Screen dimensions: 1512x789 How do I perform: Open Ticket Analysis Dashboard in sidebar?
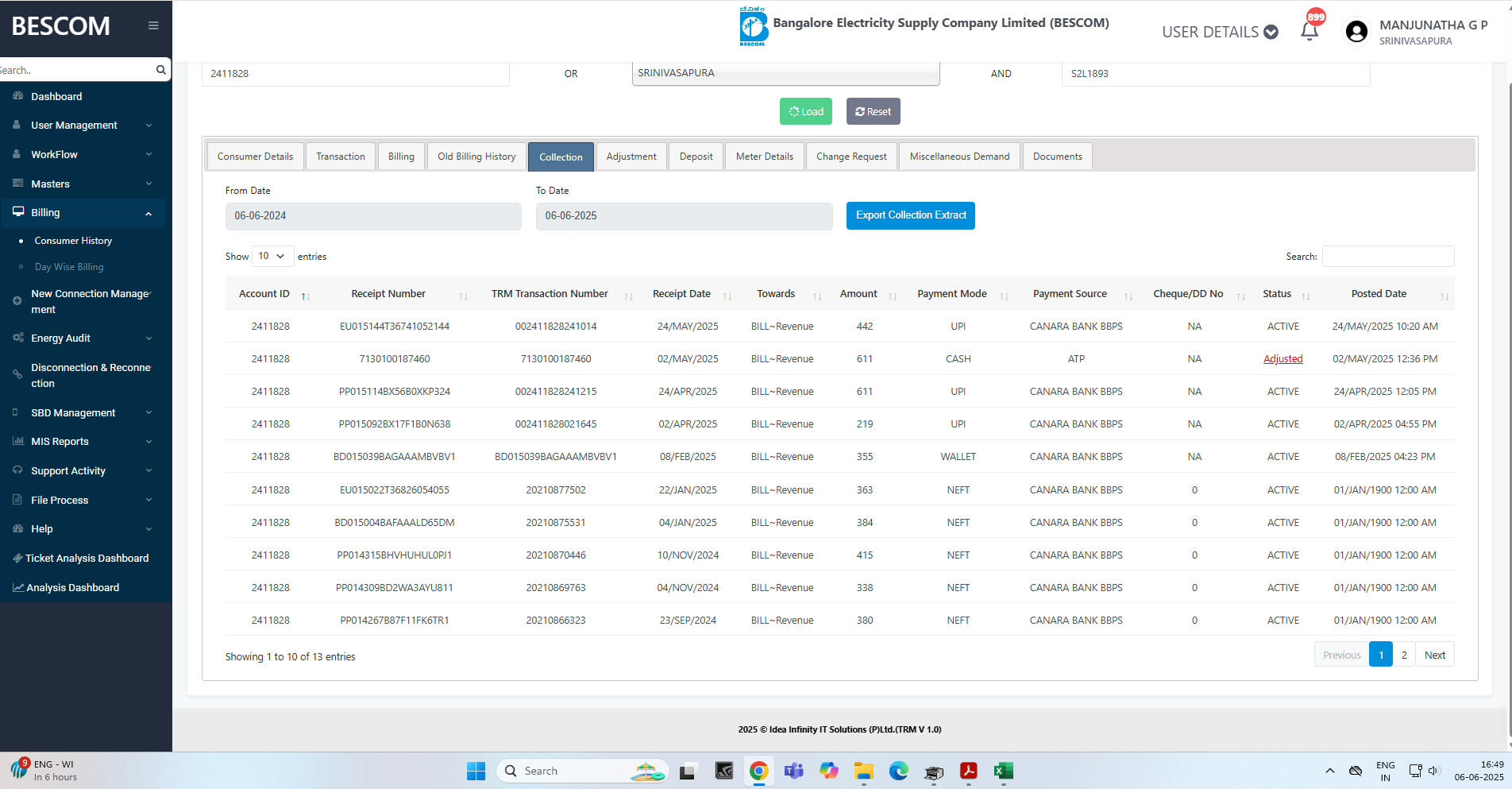point(87,559)
